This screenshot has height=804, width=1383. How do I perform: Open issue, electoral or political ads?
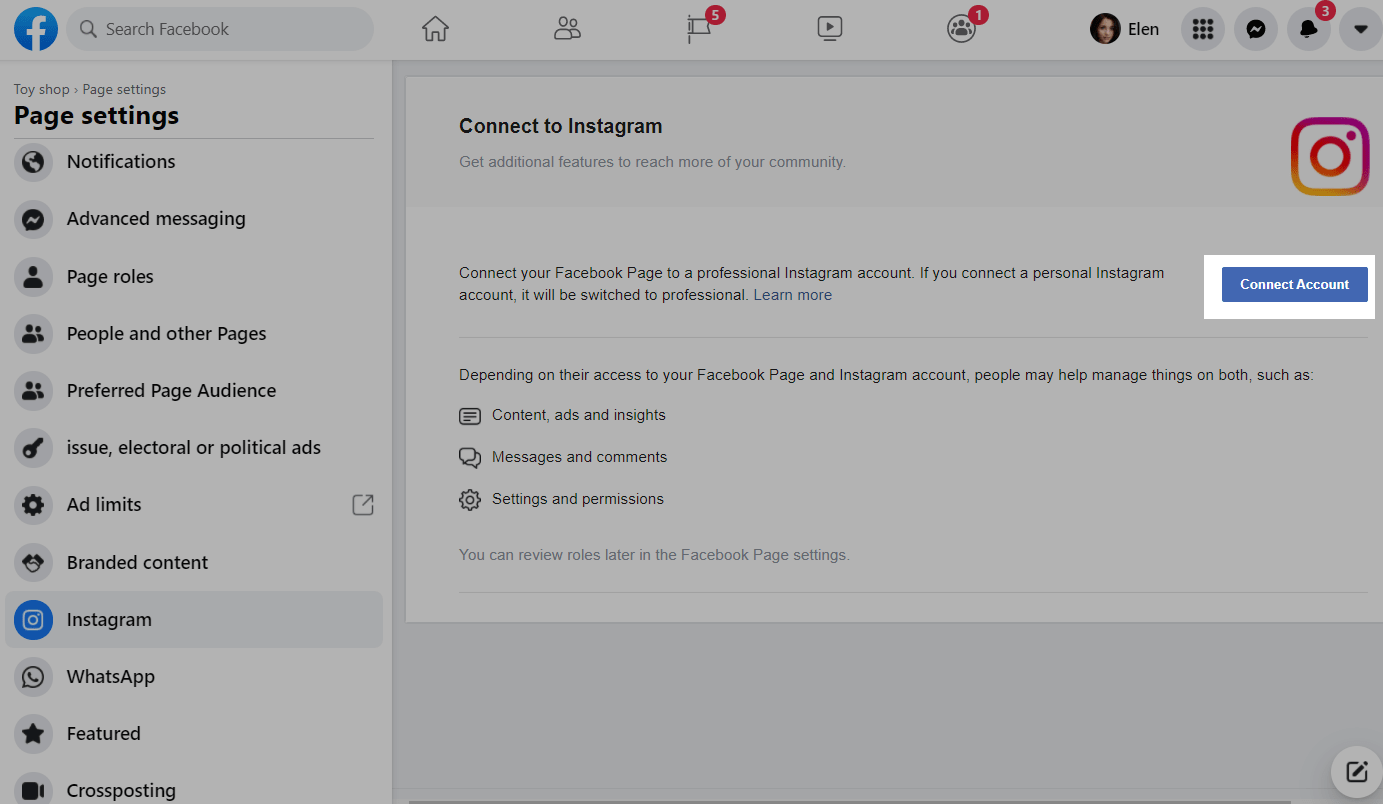194,448
